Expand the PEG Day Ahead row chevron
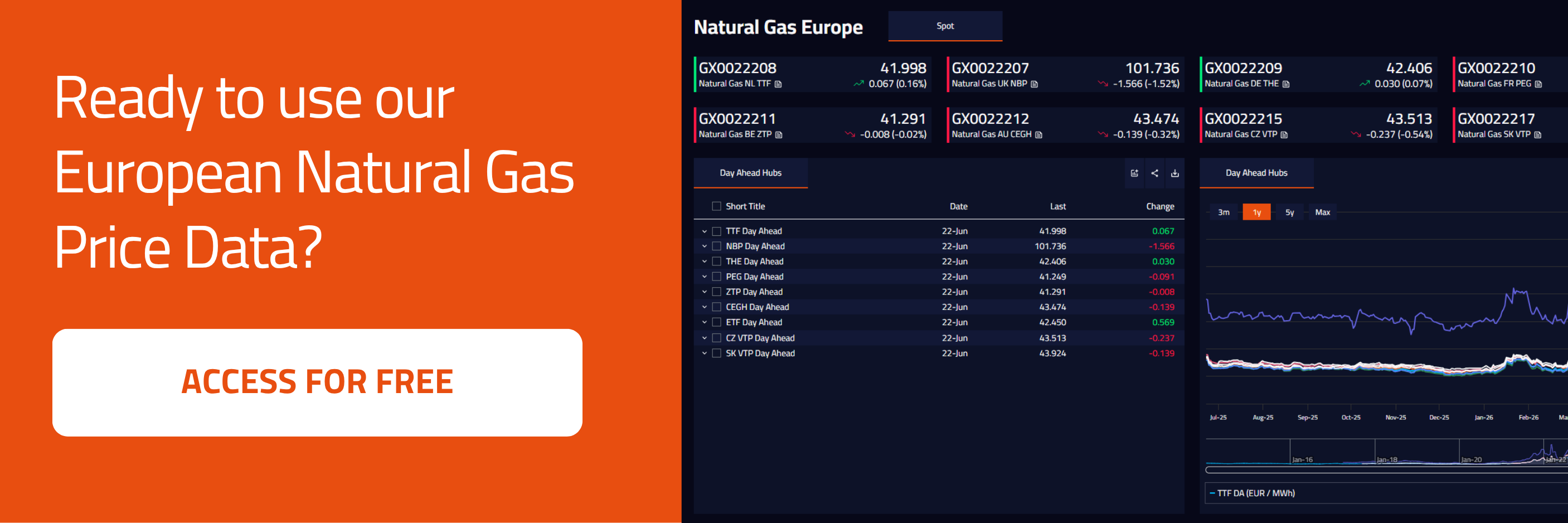The width and height of the screenshot is (1568, 523). click(x=704, y=277)
